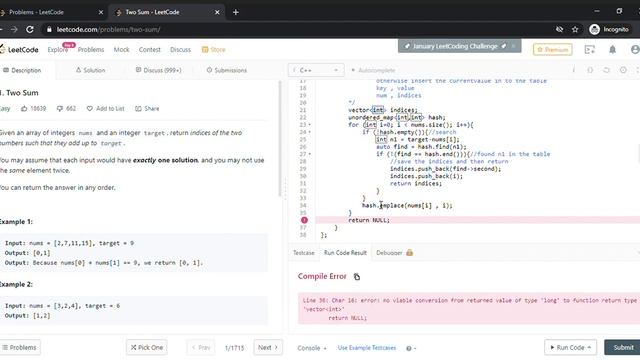Share the problem

(147, 109)
